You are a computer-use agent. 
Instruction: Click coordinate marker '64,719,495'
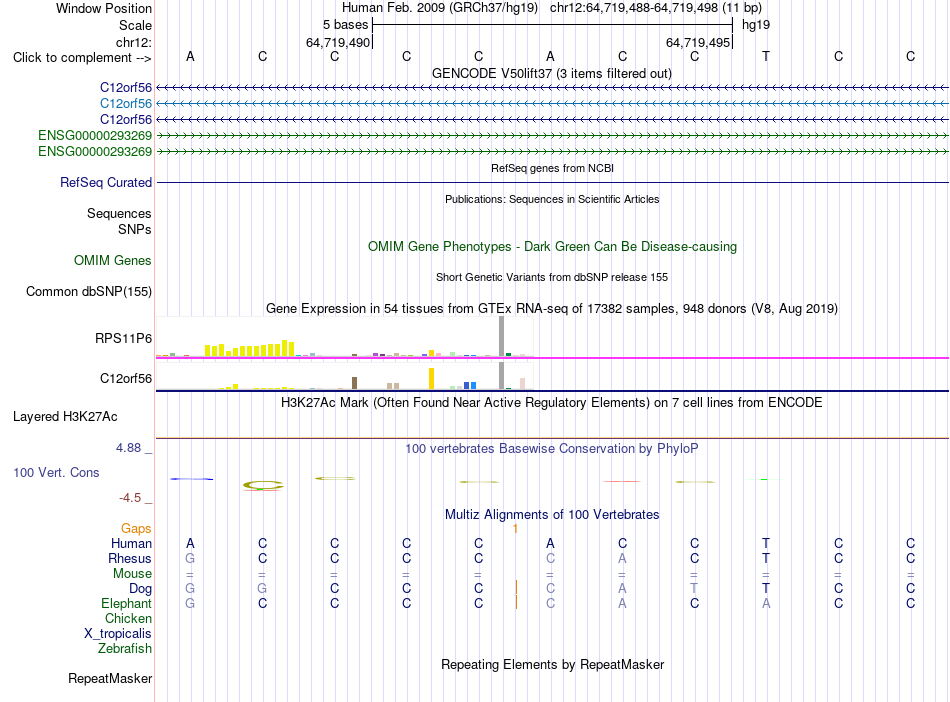point(697,42)
